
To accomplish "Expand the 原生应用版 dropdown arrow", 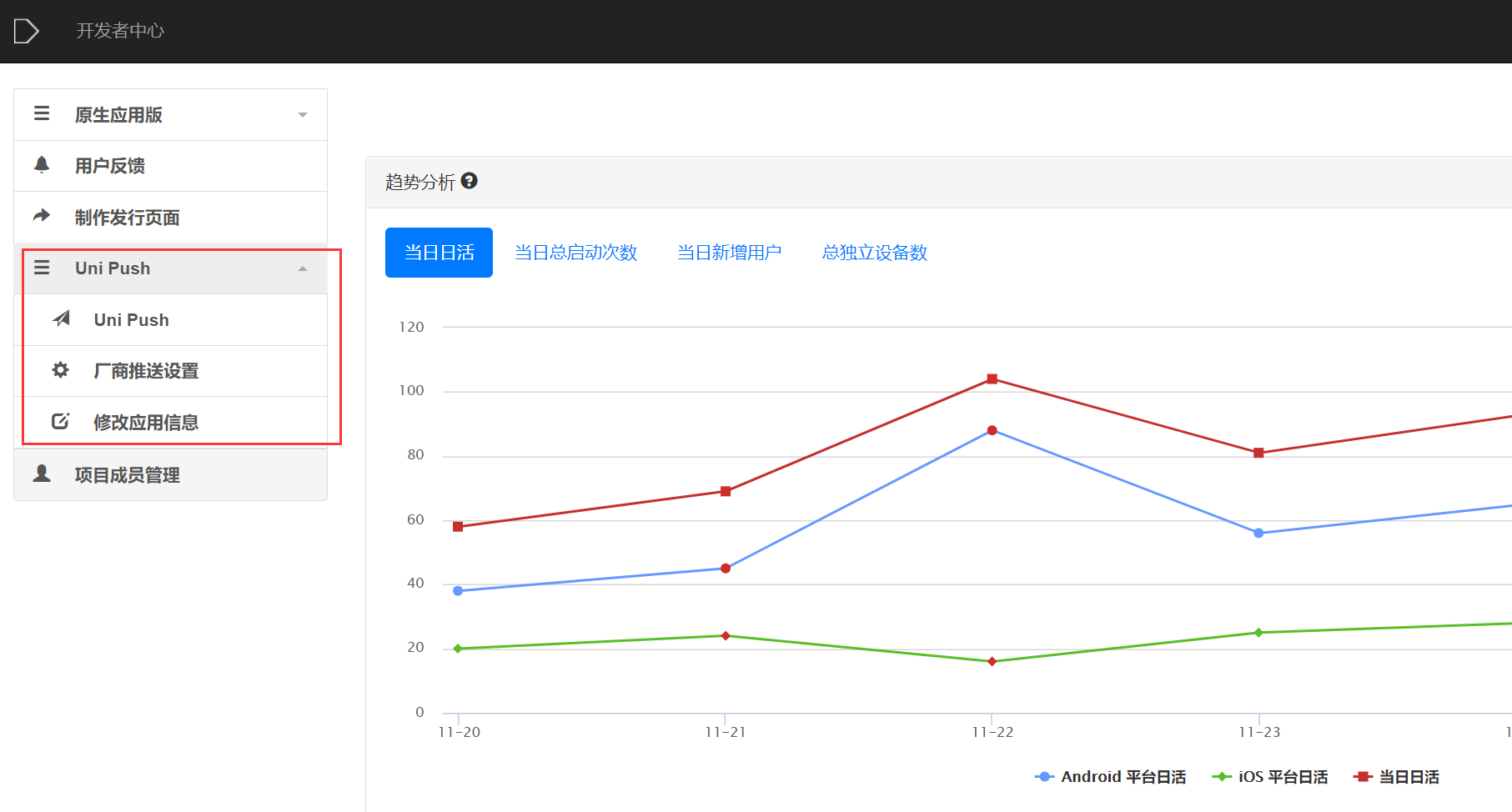I will click(x=303, y=115).
